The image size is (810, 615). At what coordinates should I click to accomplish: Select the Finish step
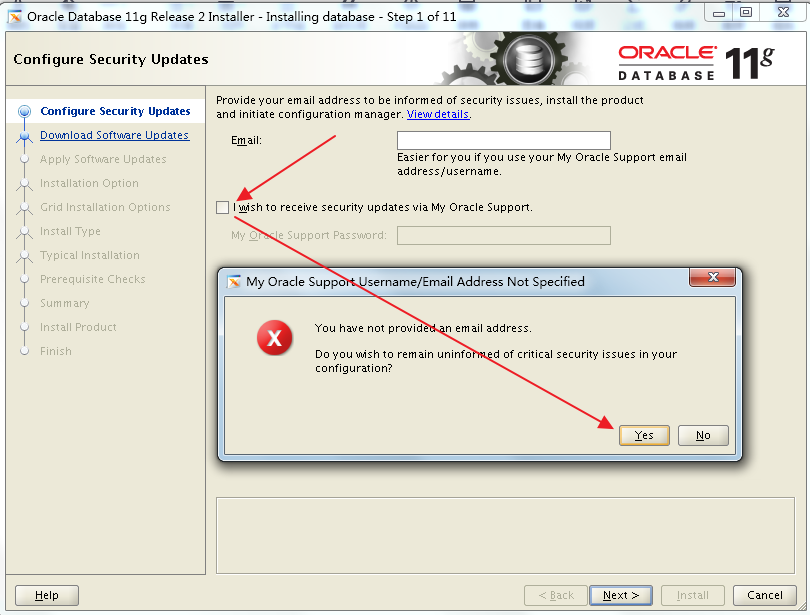coord(56,351)
